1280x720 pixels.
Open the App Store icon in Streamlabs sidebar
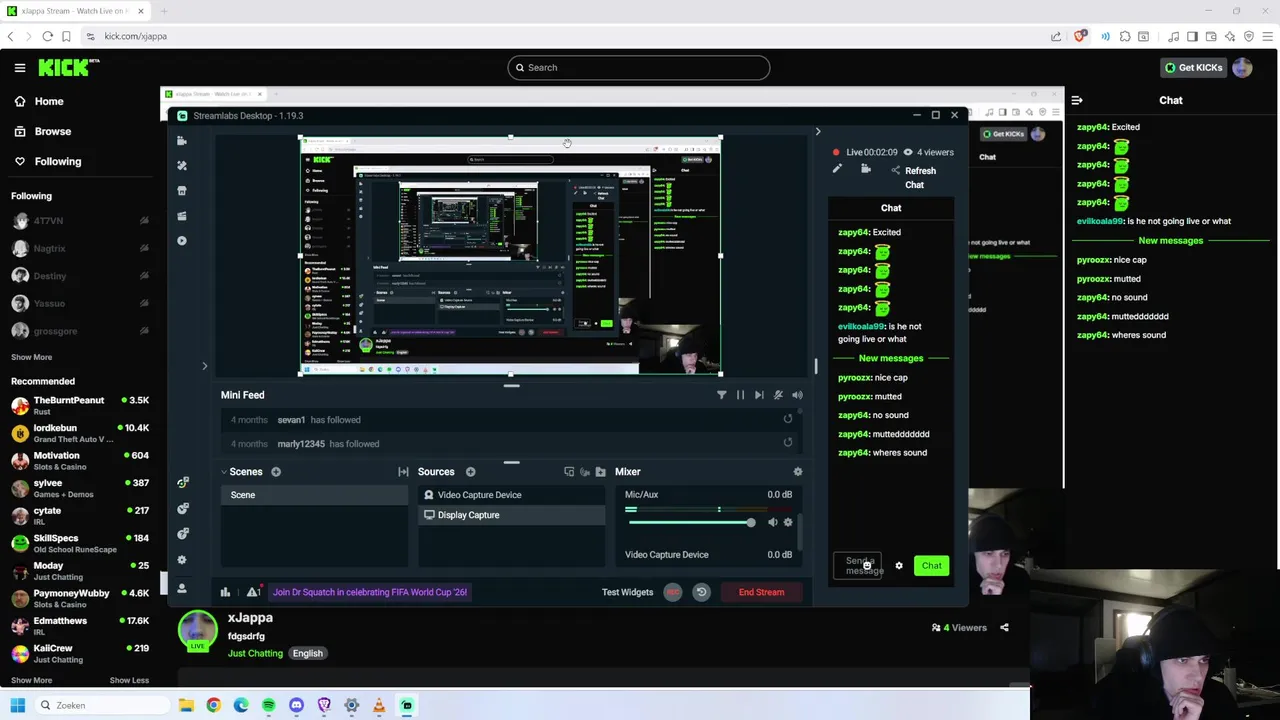point(182,191)
